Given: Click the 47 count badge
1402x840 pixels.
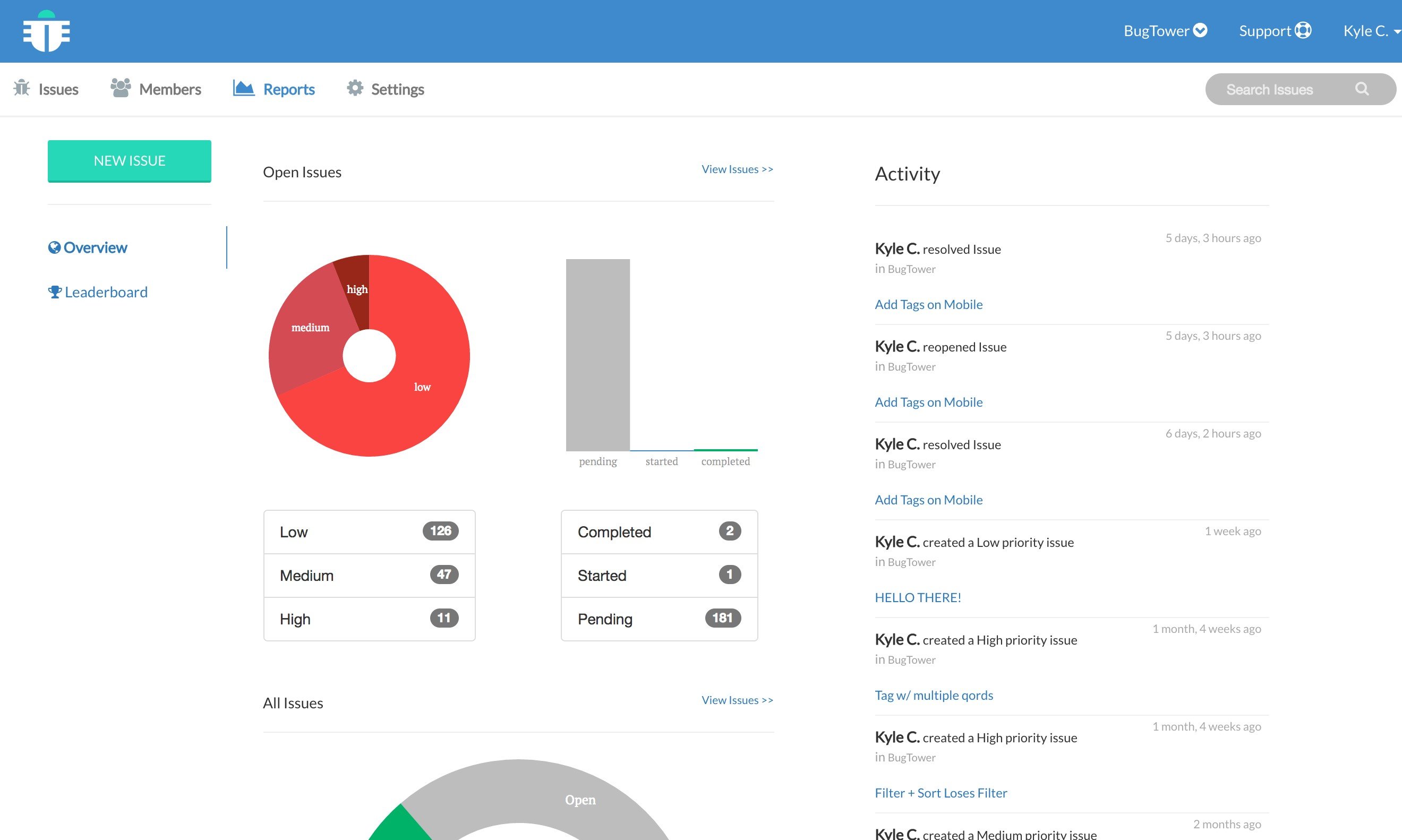Looking at the screenshot, I should point(444,575).
